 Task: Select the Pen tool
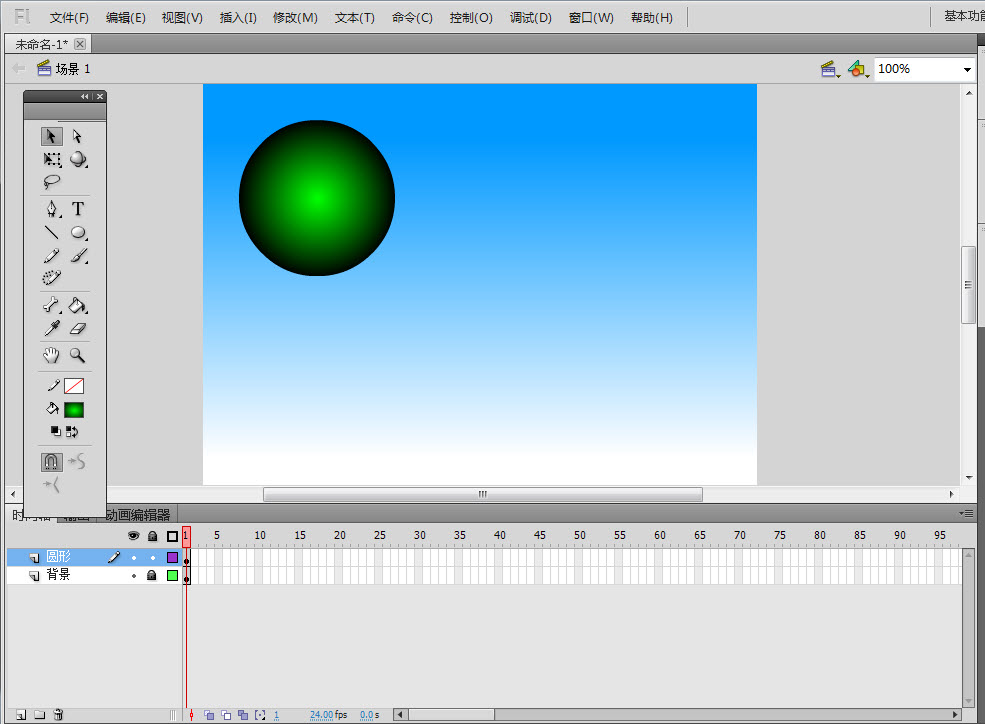(52, 208)
